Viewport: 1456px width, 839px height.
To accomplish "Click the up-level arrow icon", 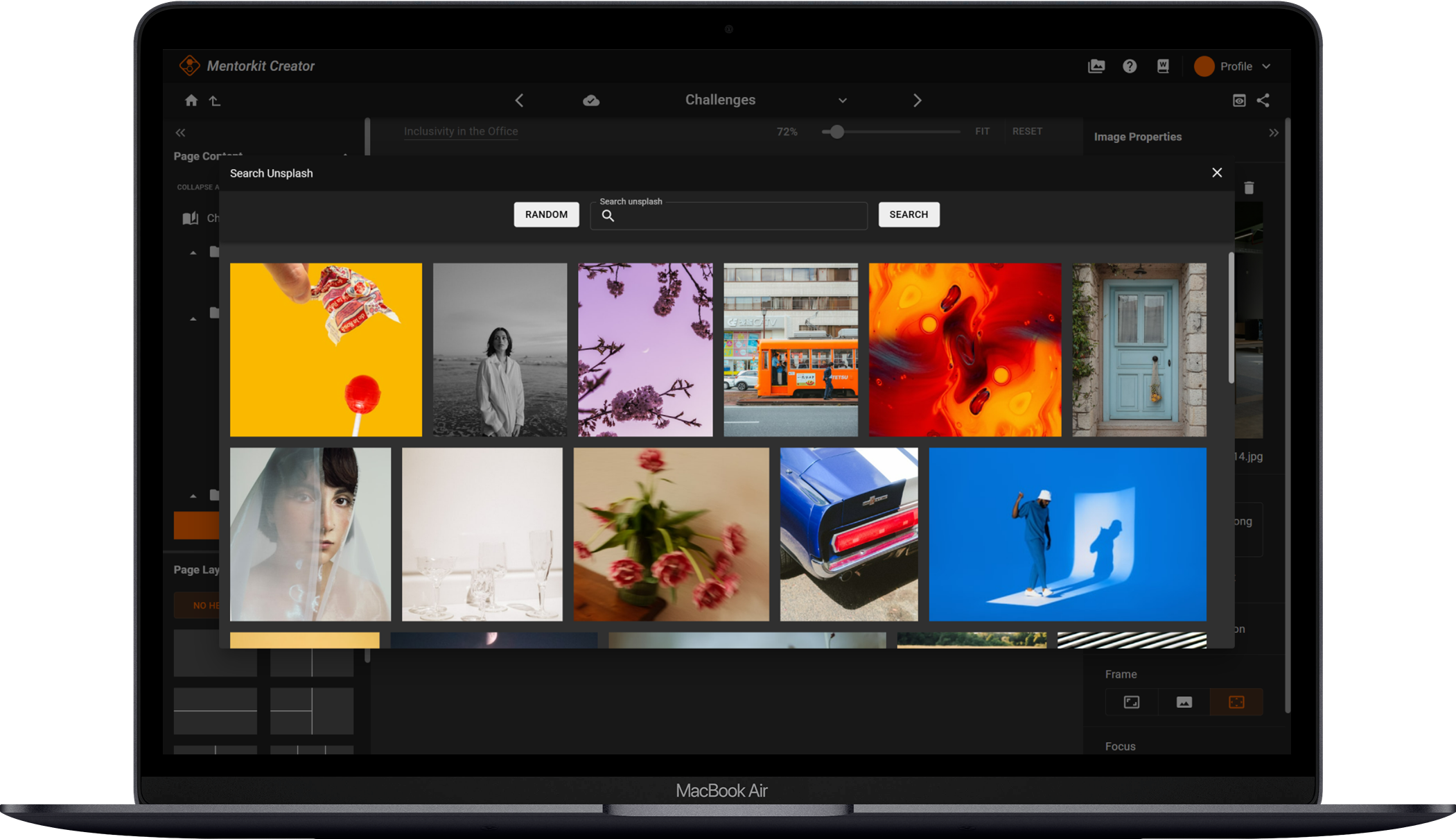I will [215, 101].
